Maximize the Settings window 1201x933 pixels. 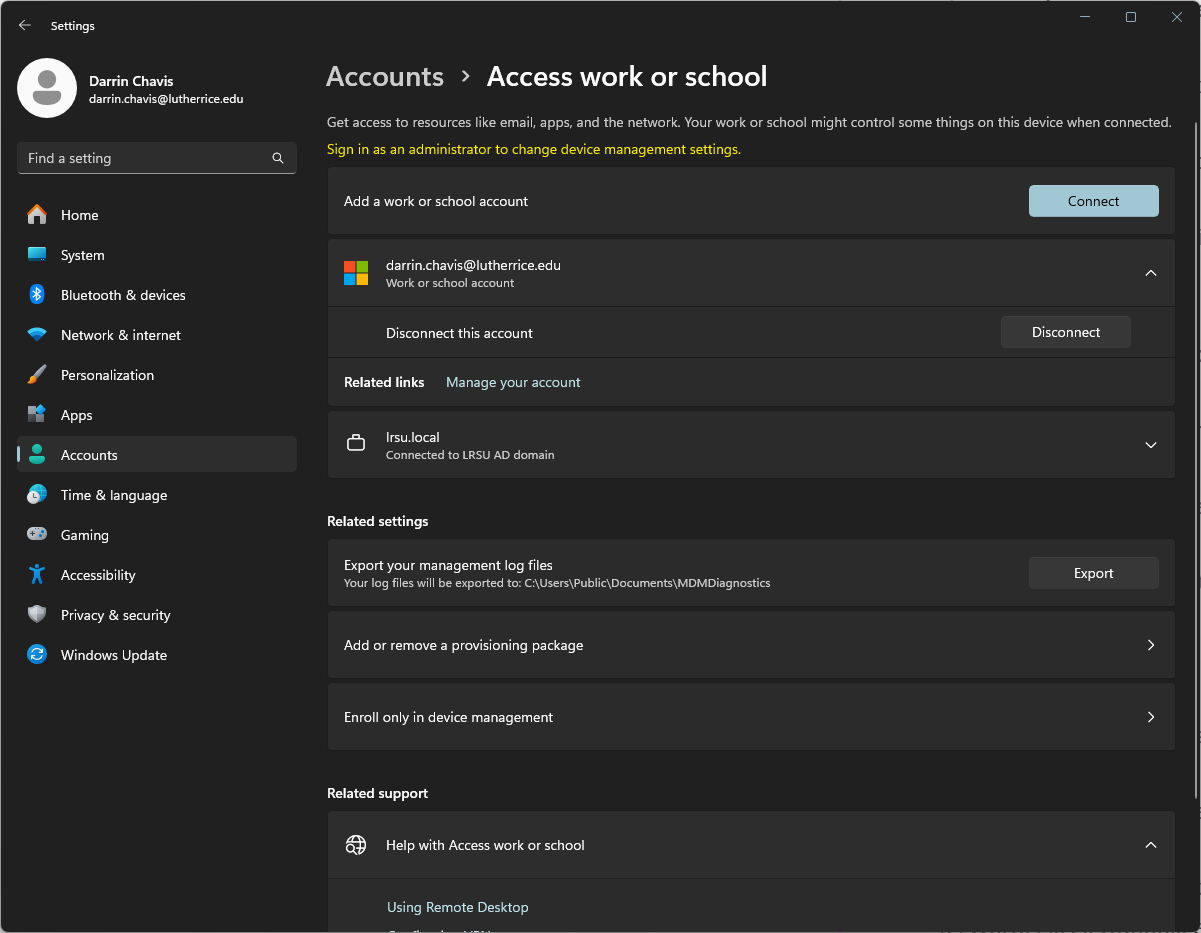pos(1131,17)
